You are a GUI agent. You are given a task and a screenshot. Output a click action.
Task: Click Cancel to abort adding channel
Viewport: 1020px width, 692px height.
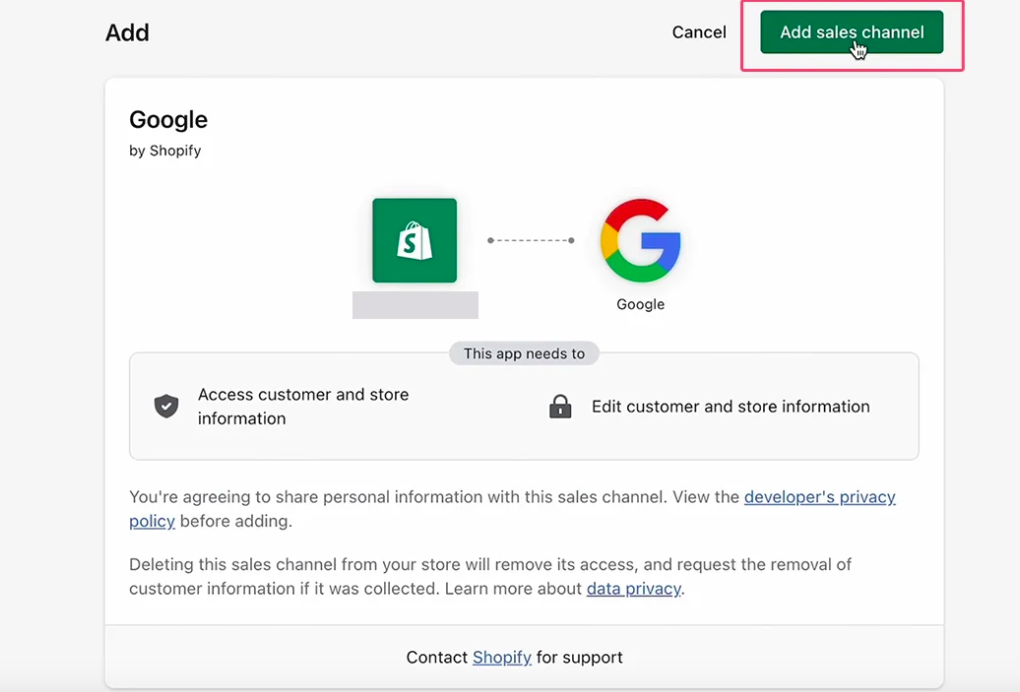699,32
